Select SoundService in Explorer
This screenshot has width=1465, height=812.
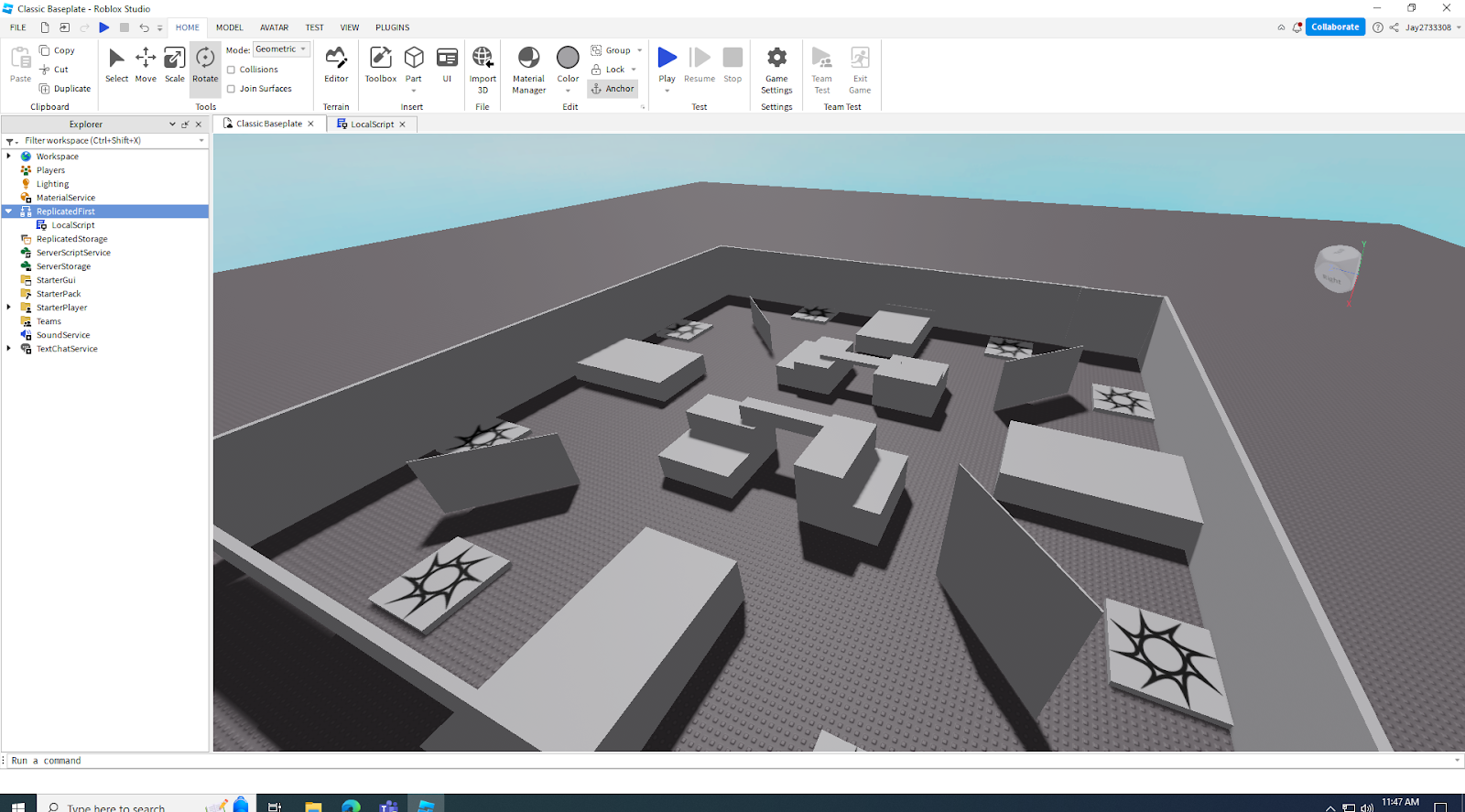[x=63, y=335]
